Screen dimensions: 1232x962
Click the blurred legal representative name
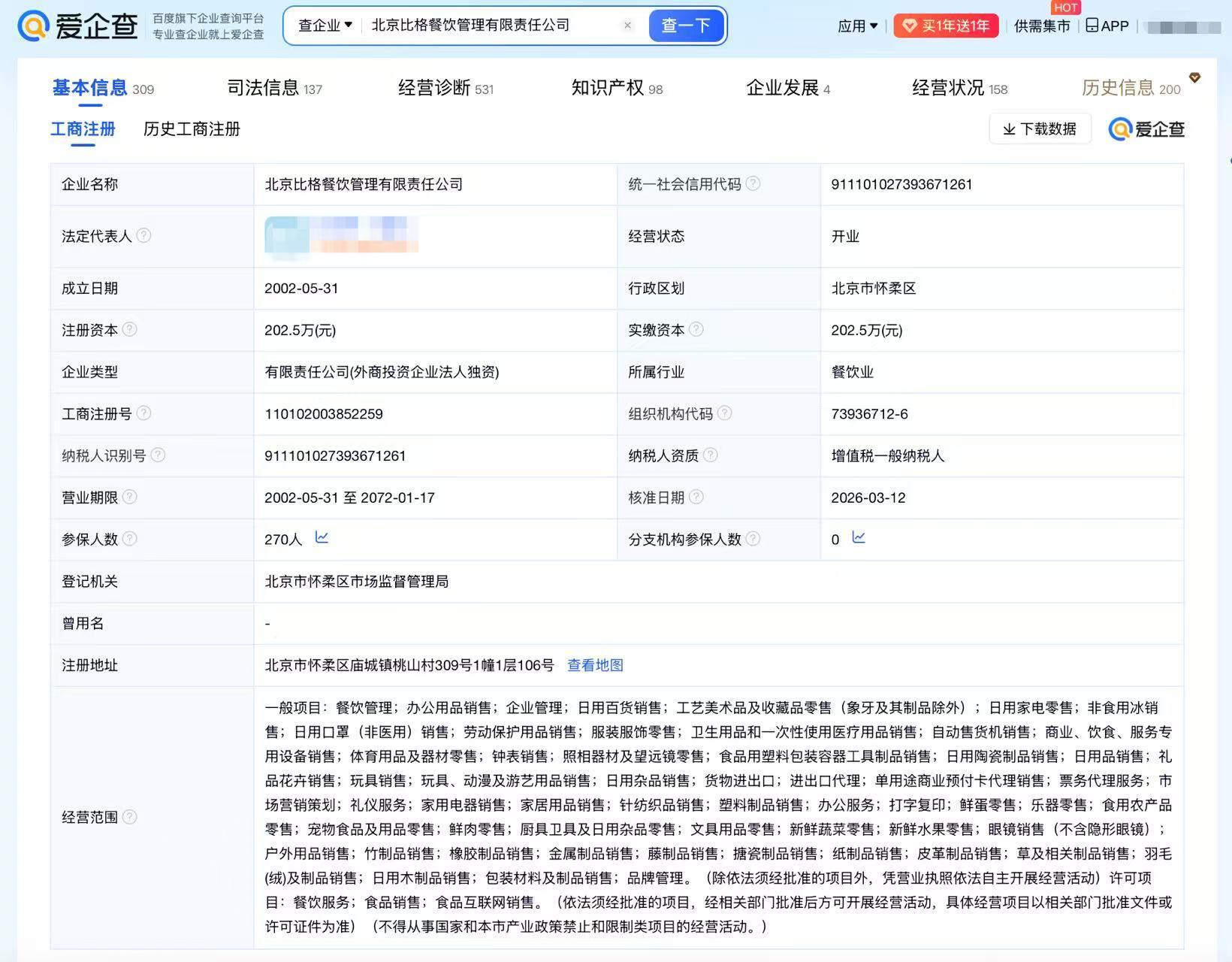[x=341, y=234]
